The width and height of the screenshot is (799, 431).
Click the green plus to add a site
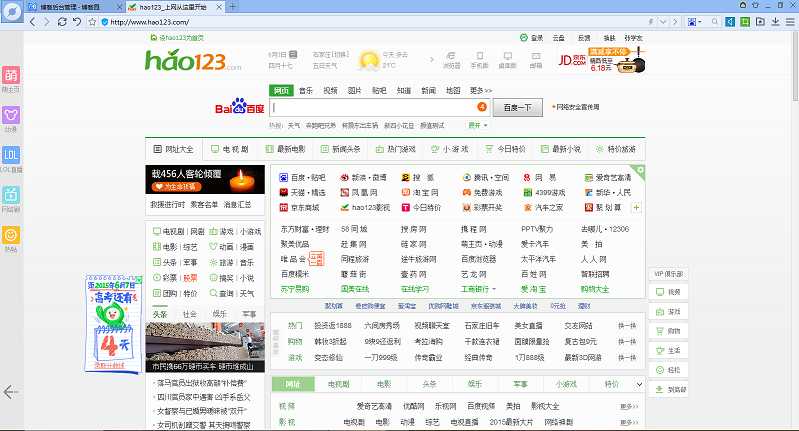[636, 207]
